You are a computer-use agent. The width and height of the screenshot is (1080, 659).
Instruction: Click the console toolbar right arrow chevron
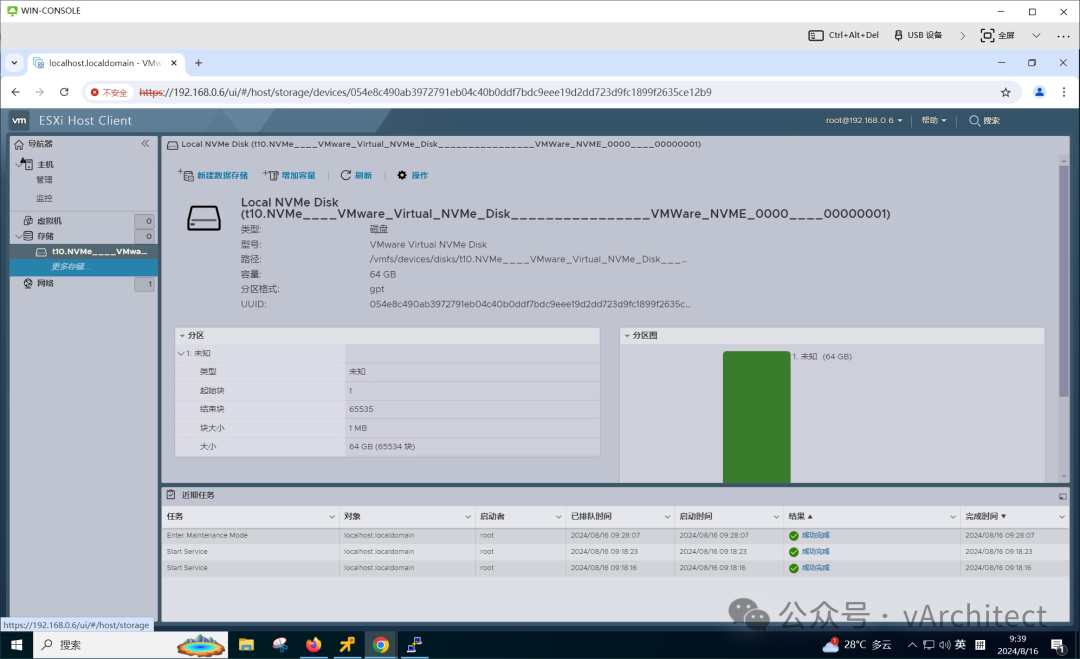(962, 36)
